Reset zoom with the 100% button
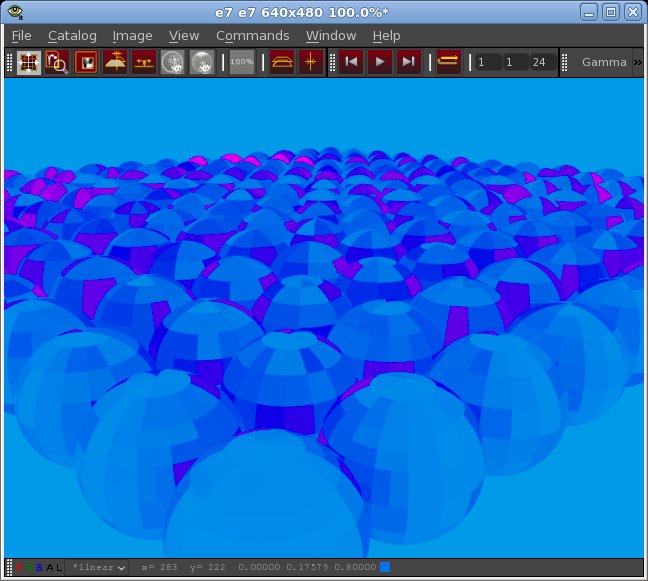Viewport: 648px width, 581px height. coord(242,62)
